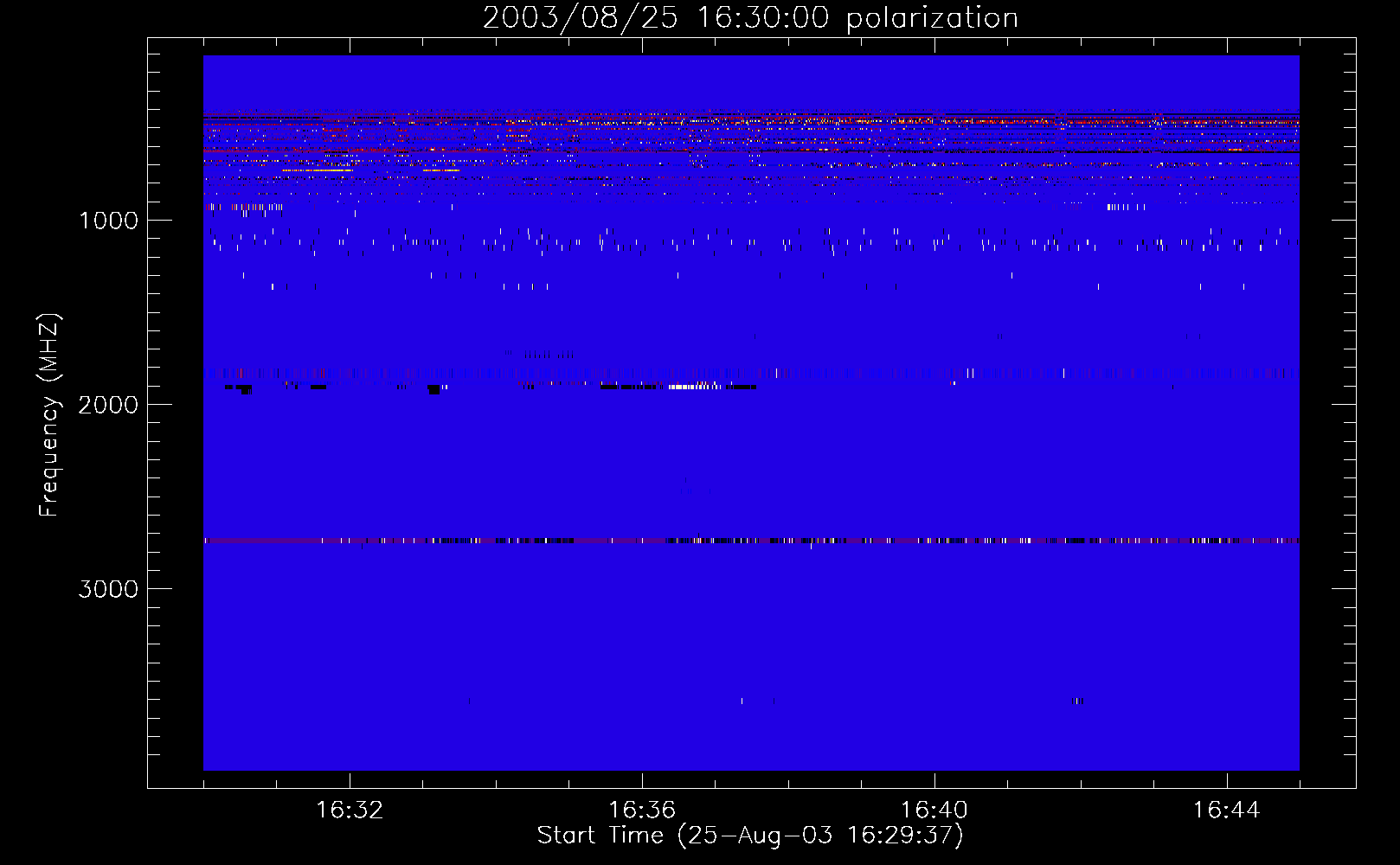1400x865 pixels.
Task: Click the 'Start Time (25-Aug-03 16:29:37)' label
Action: tap(750, 836)
